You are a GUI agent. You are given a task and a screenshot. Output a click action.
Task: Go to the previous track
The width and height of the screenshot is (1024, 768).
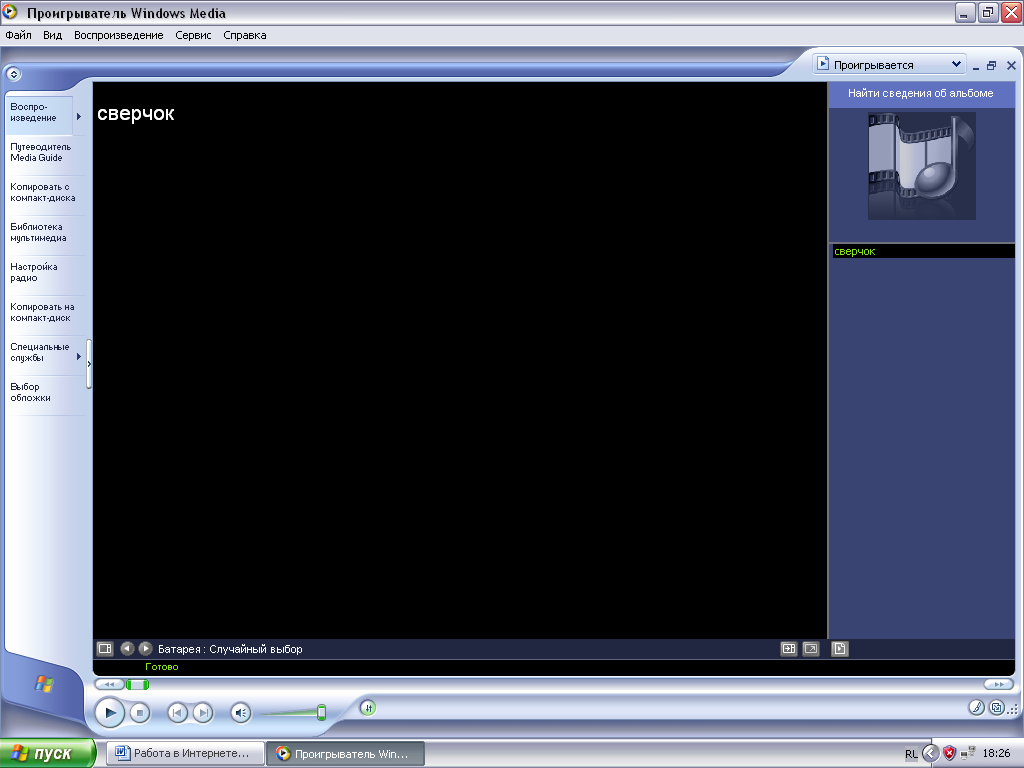[x=177, y=712]
